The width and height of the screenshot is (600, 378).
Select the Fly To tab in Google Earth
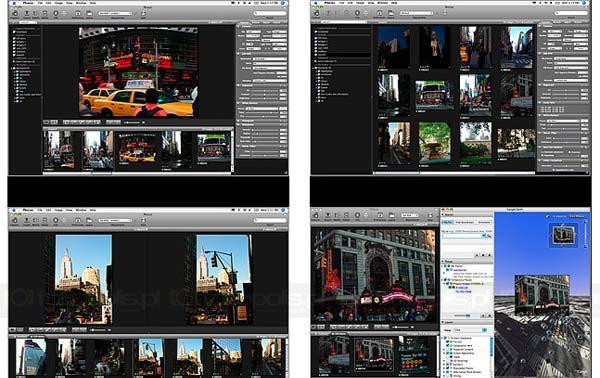click(447, 222)
